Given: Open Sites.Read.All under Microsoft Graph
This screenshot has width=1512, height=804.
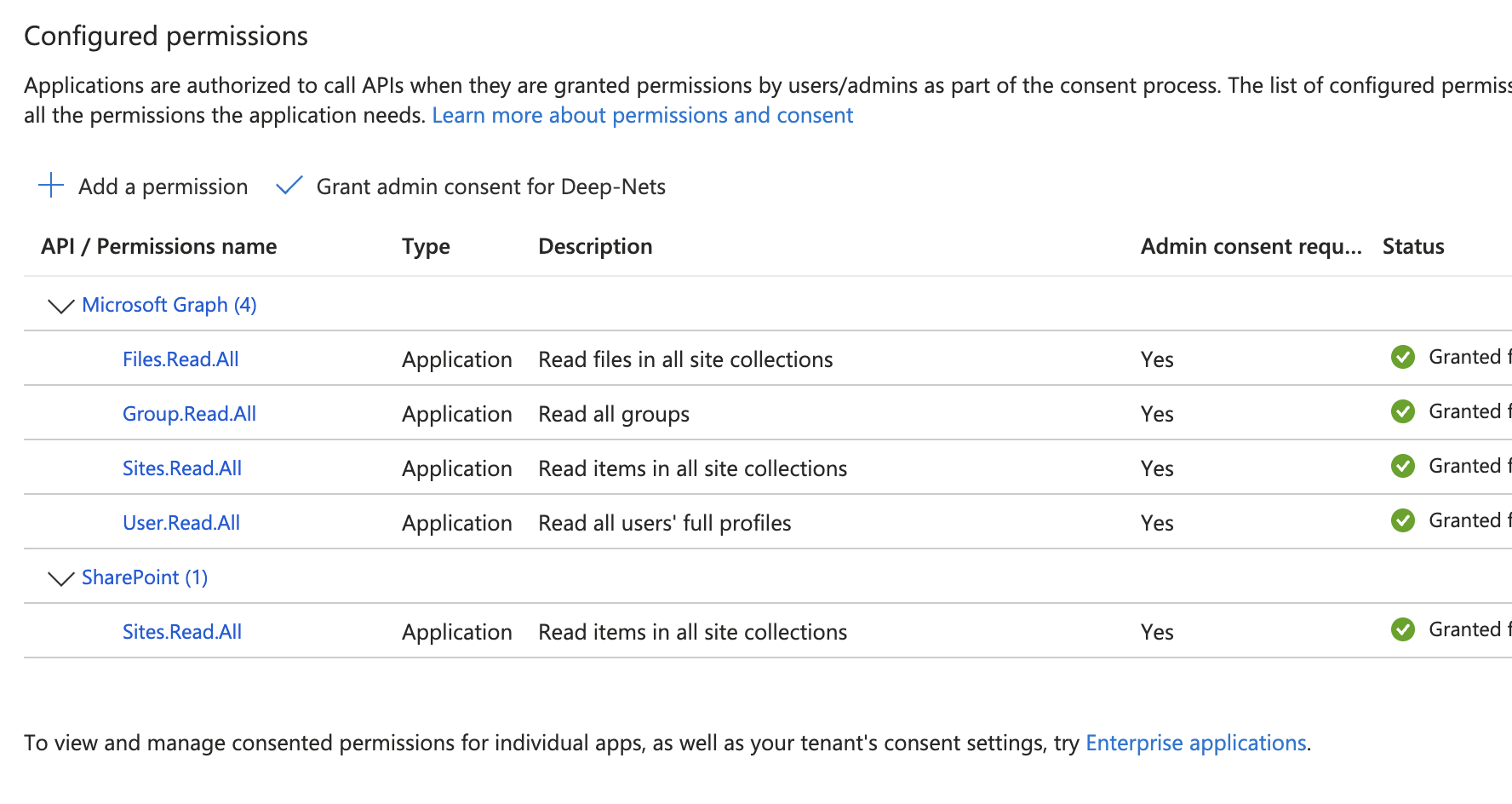Looking at the screenshot, I should coord(182,468).
